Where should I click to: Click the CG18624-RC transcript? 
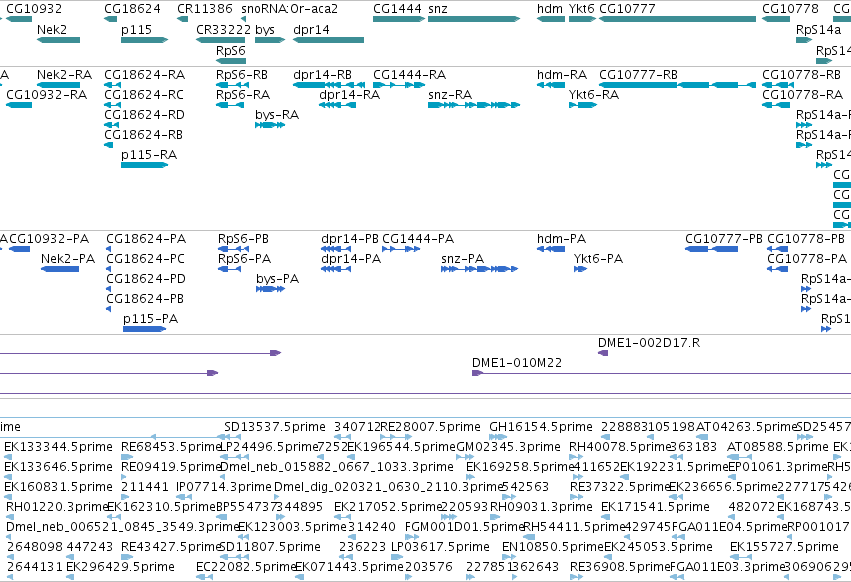click(x=112, y=105)
